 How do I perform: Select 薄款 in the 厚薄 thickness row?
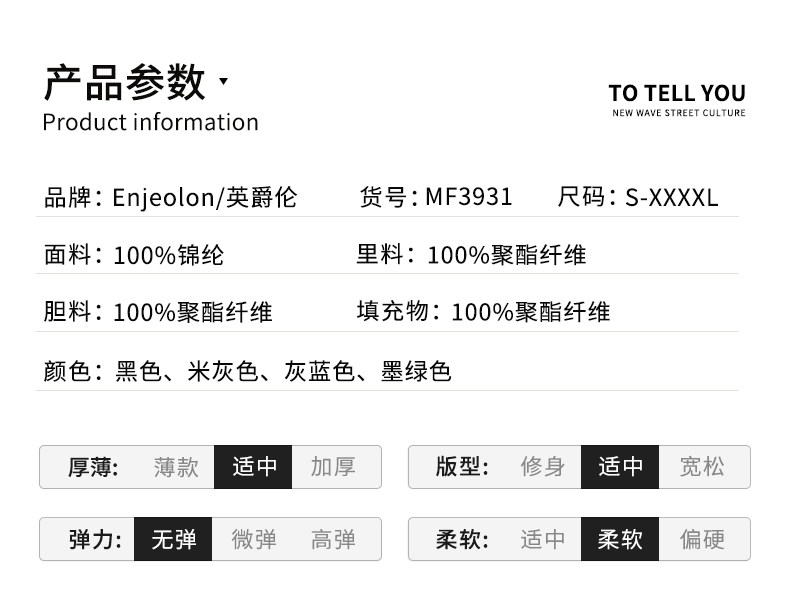click(x=176, y=467)
